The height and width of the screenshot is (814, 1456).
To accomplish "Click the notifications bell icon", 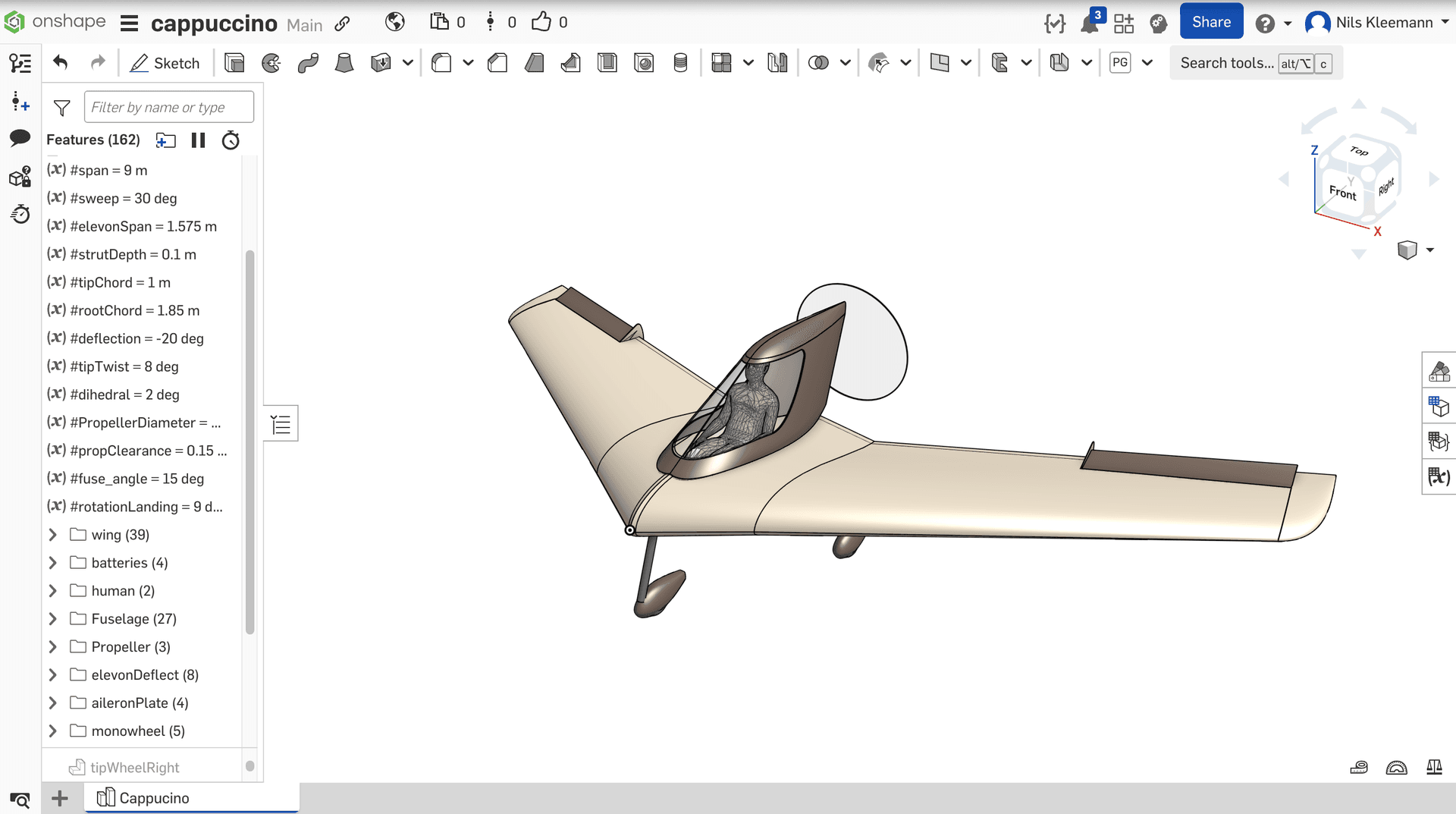I will pos(1090,24).
